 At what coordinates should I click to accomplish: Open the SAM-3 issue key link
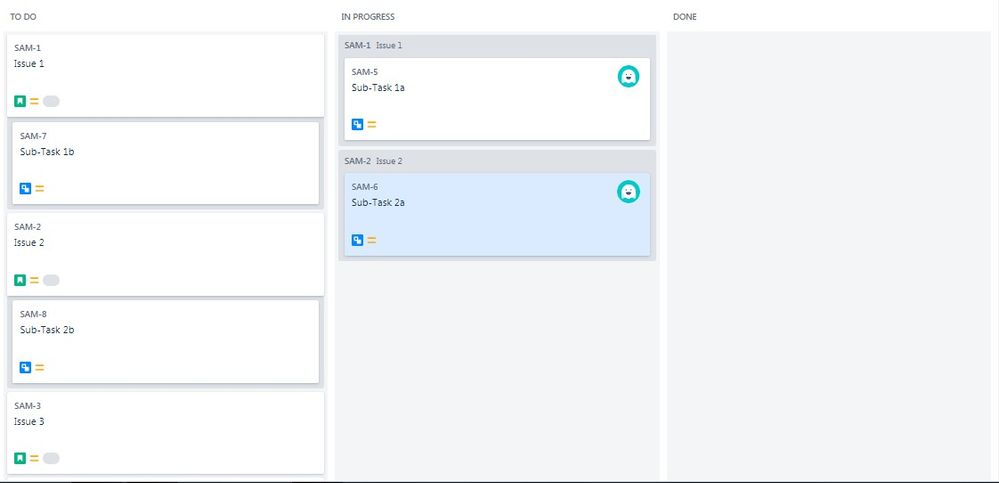27,406
